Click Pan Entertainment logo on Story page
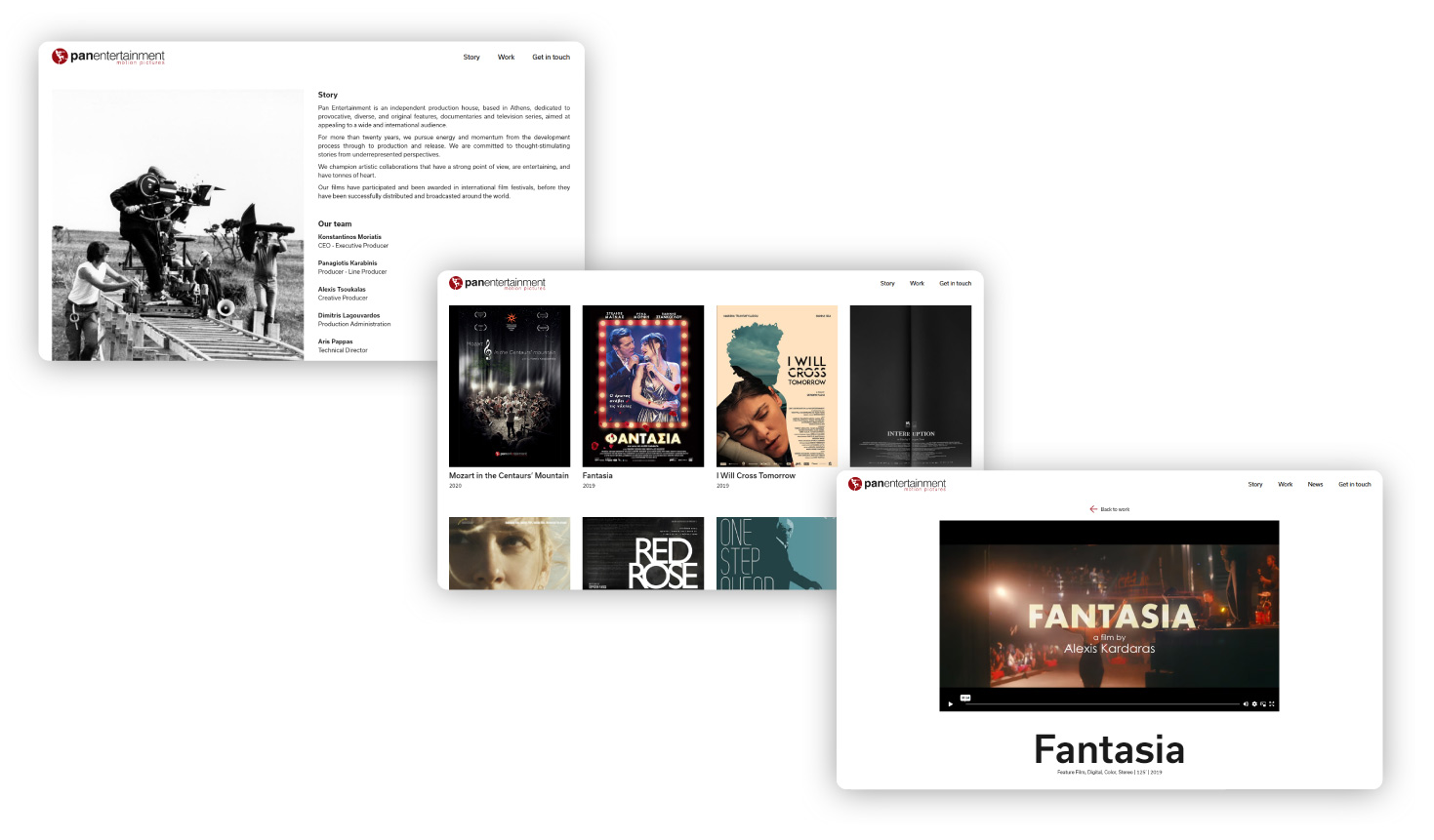 pyautogui.click(x=108, y=57)
